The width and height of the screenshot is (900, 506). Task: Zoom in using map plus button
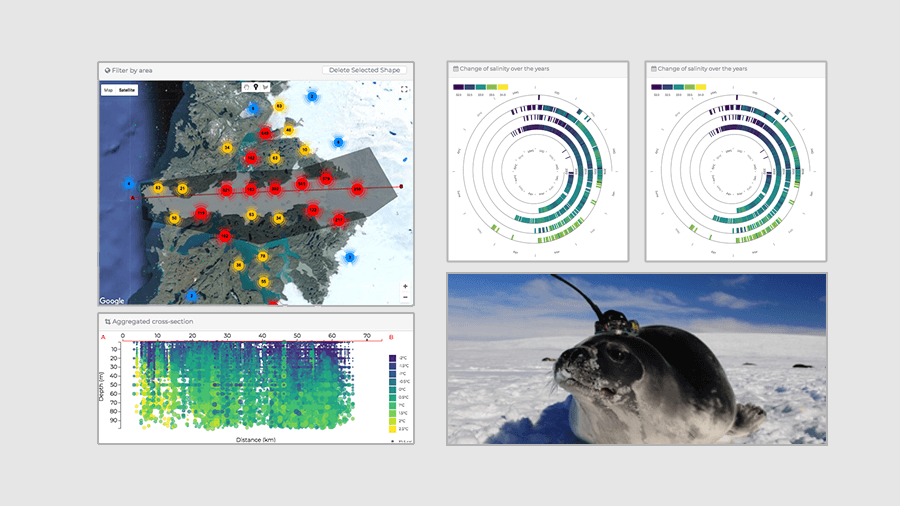[405, 286]
